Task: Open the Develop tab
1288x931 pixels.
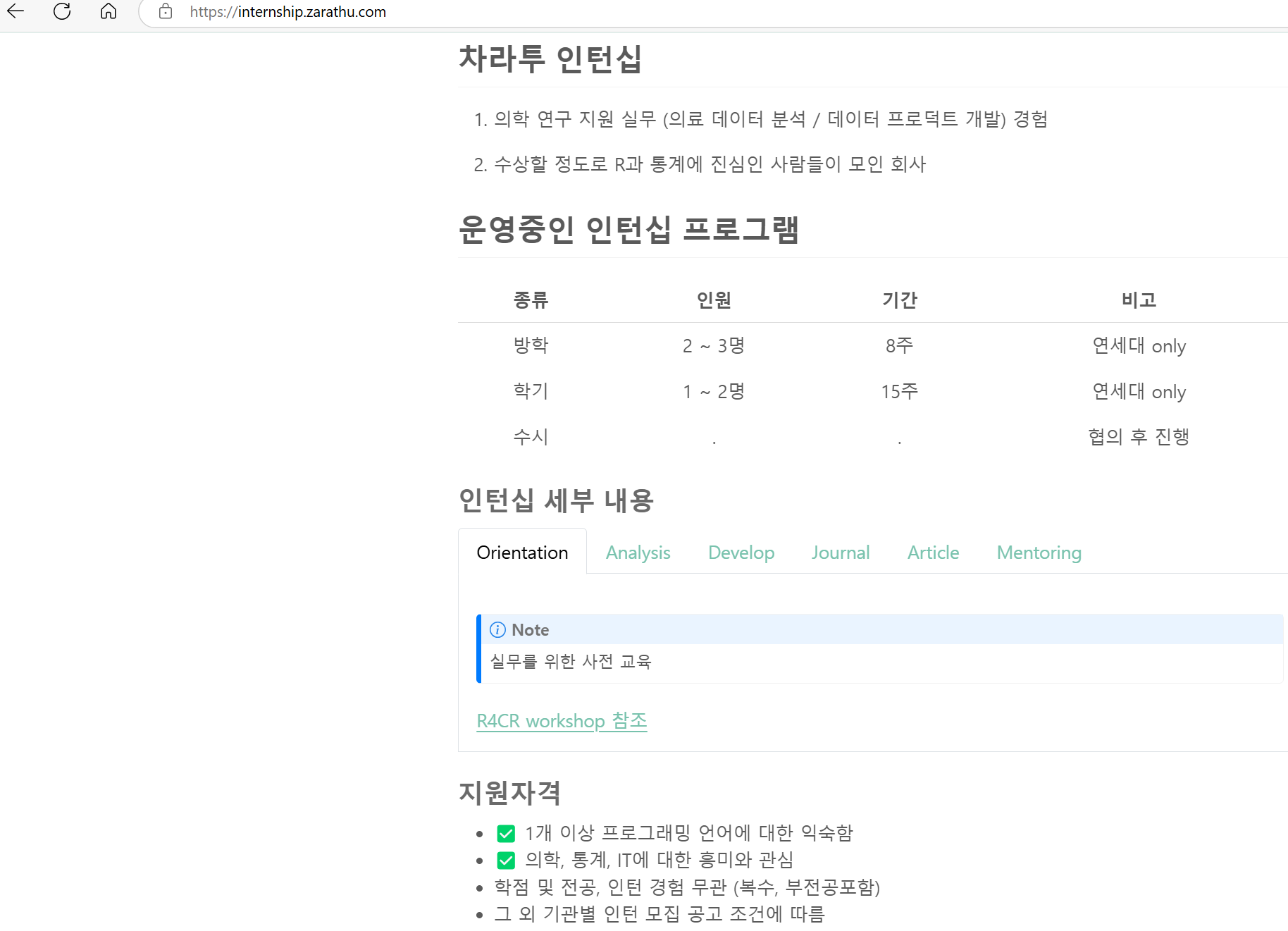Action: tap(741, 553)
